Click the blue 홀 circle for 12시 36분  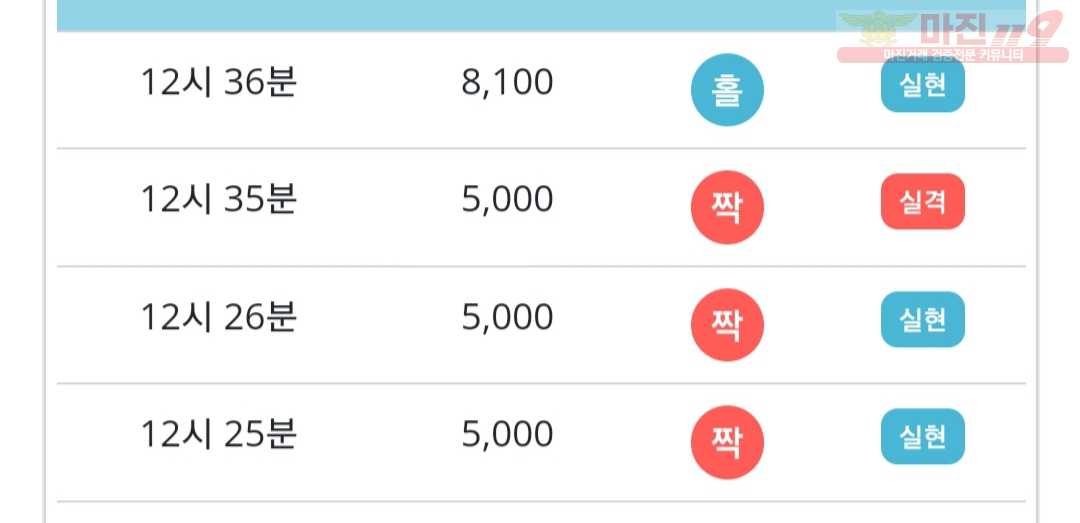727,90
